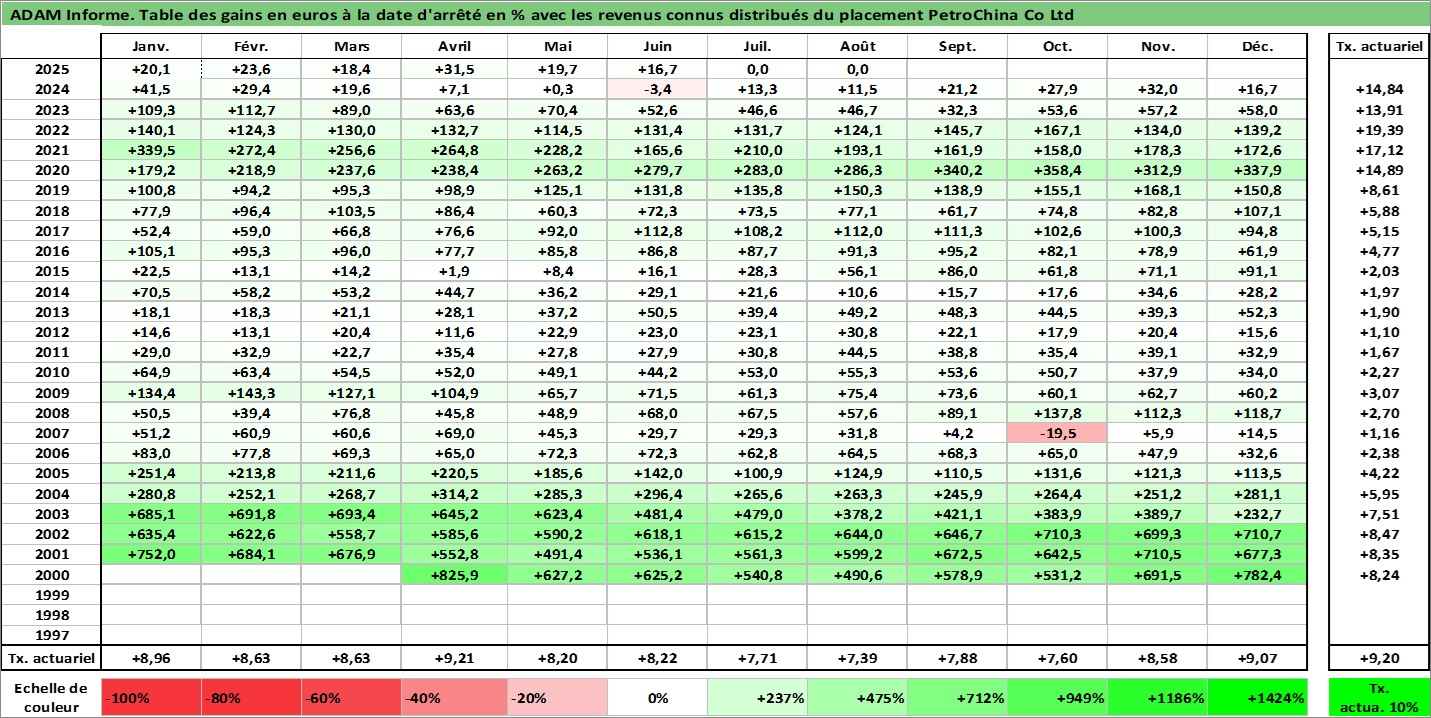Select the 2020 row label

pyautogui.click(x=51, y=170)
